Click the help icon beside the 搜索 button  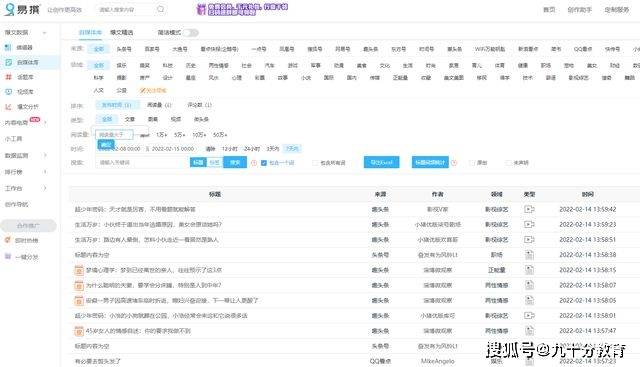click(254, 162)
